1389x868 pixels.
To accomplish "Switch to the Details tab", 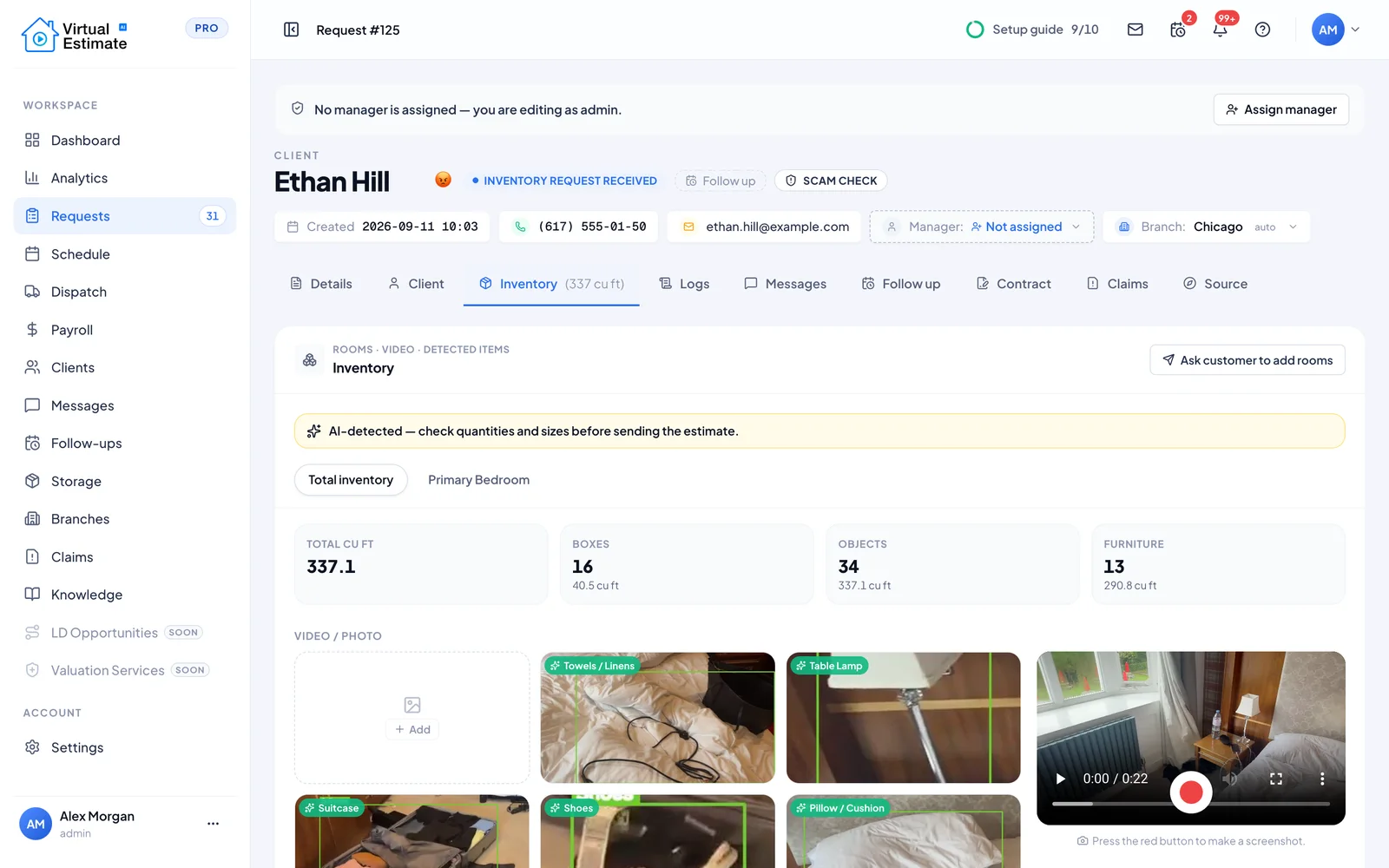I will 321,284.
